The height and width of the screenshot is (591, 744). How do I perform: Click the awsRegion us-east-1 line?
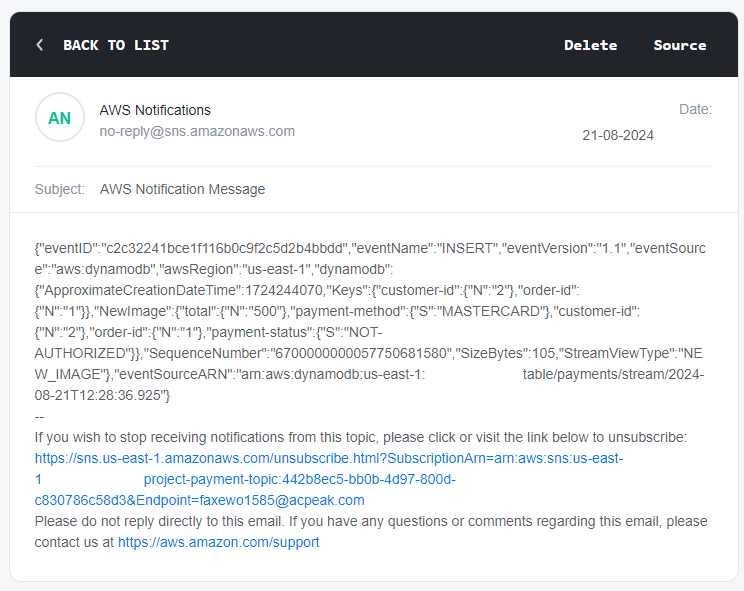pos(214,269)
